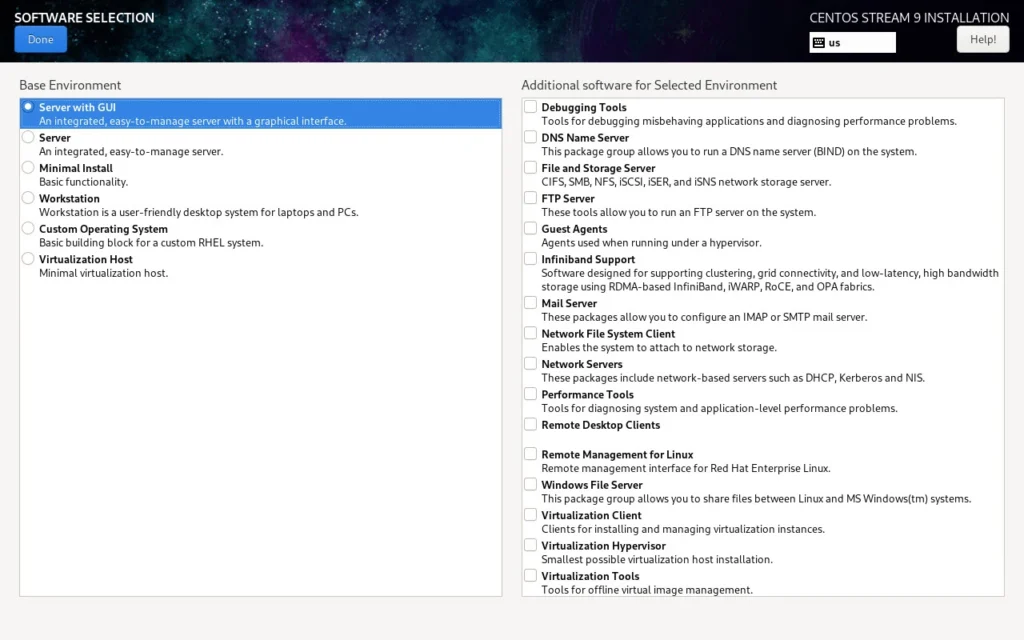Click the blue Done button
Viewport: 1024px width, 640px height.
click(x=40, y=39)
